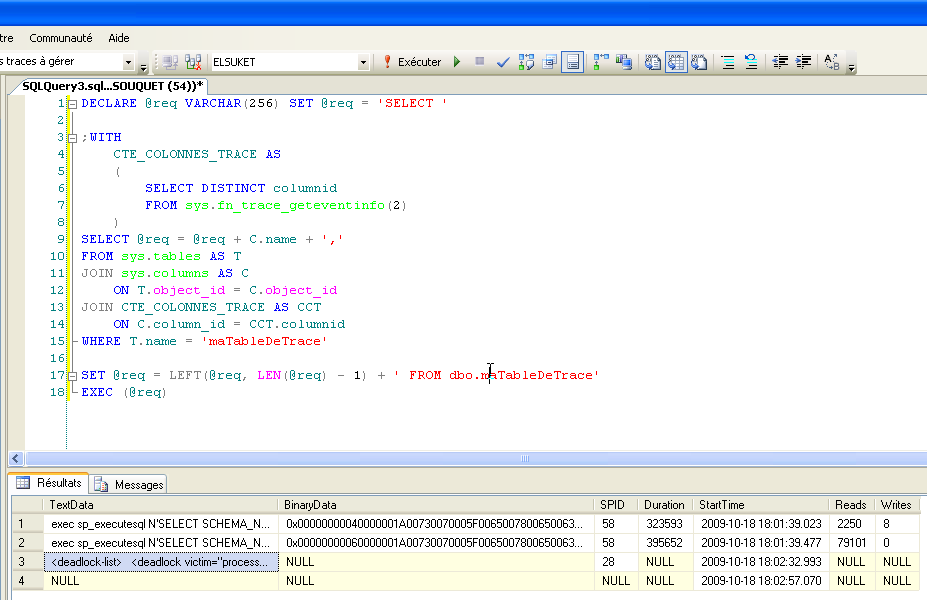Click the blue checkmark parse query icon
This screenshot has height=600, width=927.
pyautogui.click(x=503, y=62)
